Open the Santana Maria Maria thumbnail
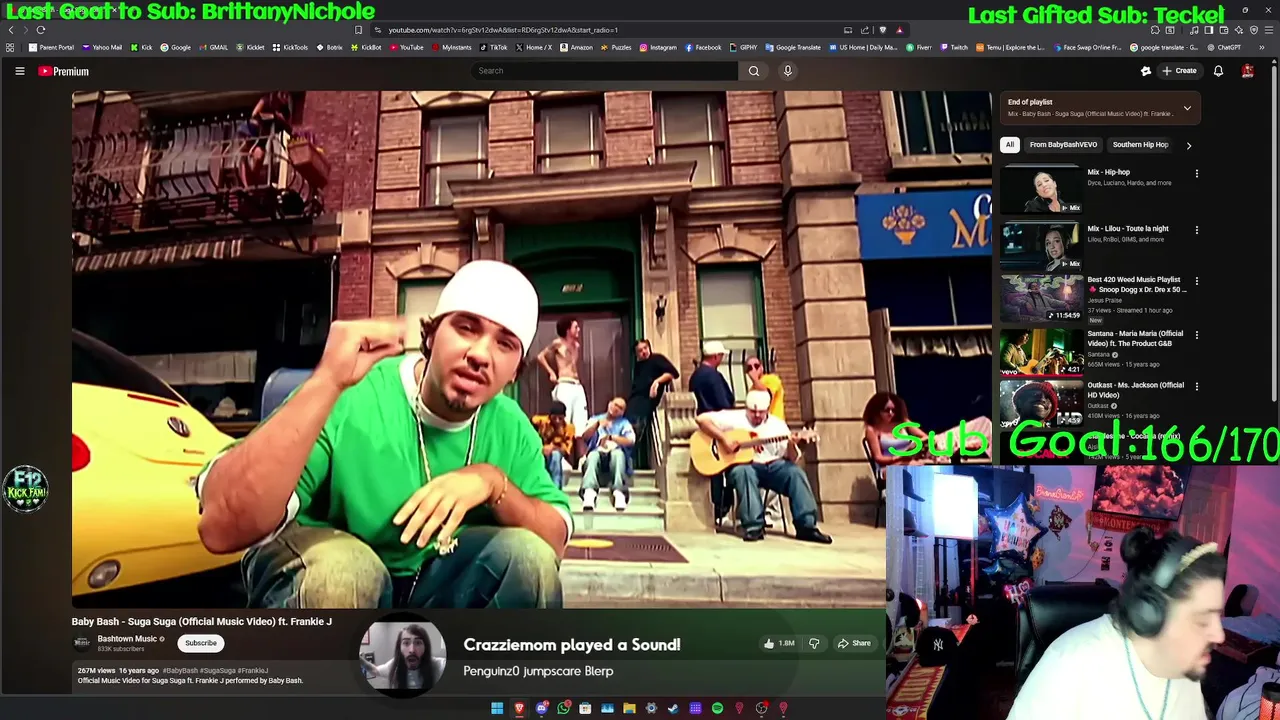This screenshot has width=1280, height=720. point(1041,351)
